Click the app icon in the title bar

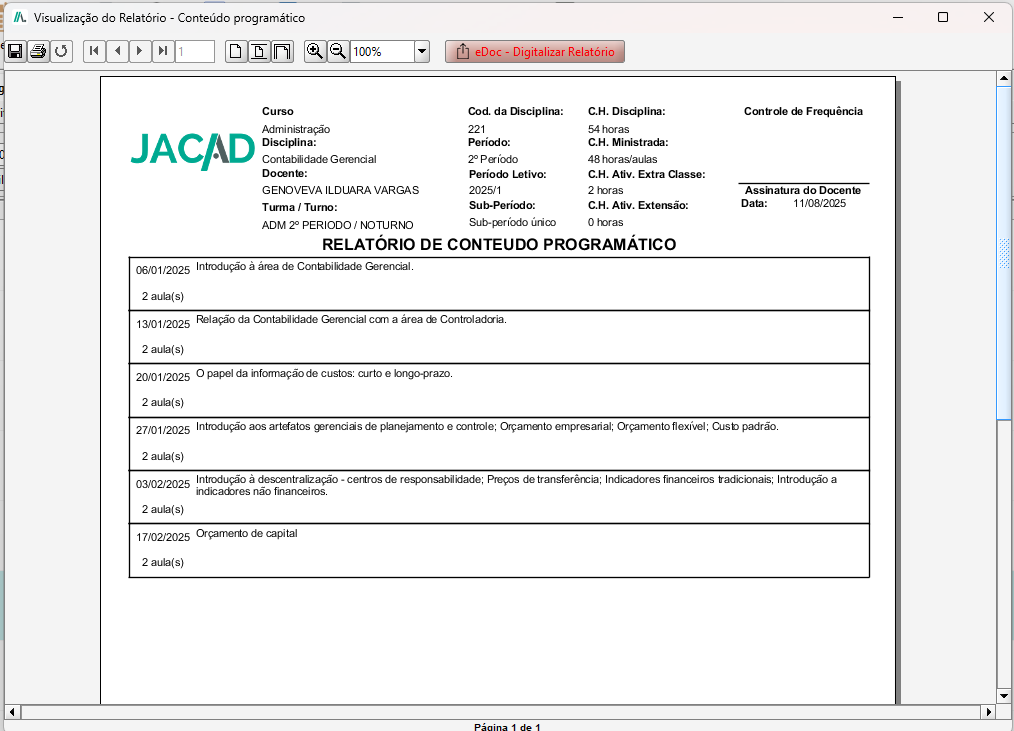pos(20,17)
